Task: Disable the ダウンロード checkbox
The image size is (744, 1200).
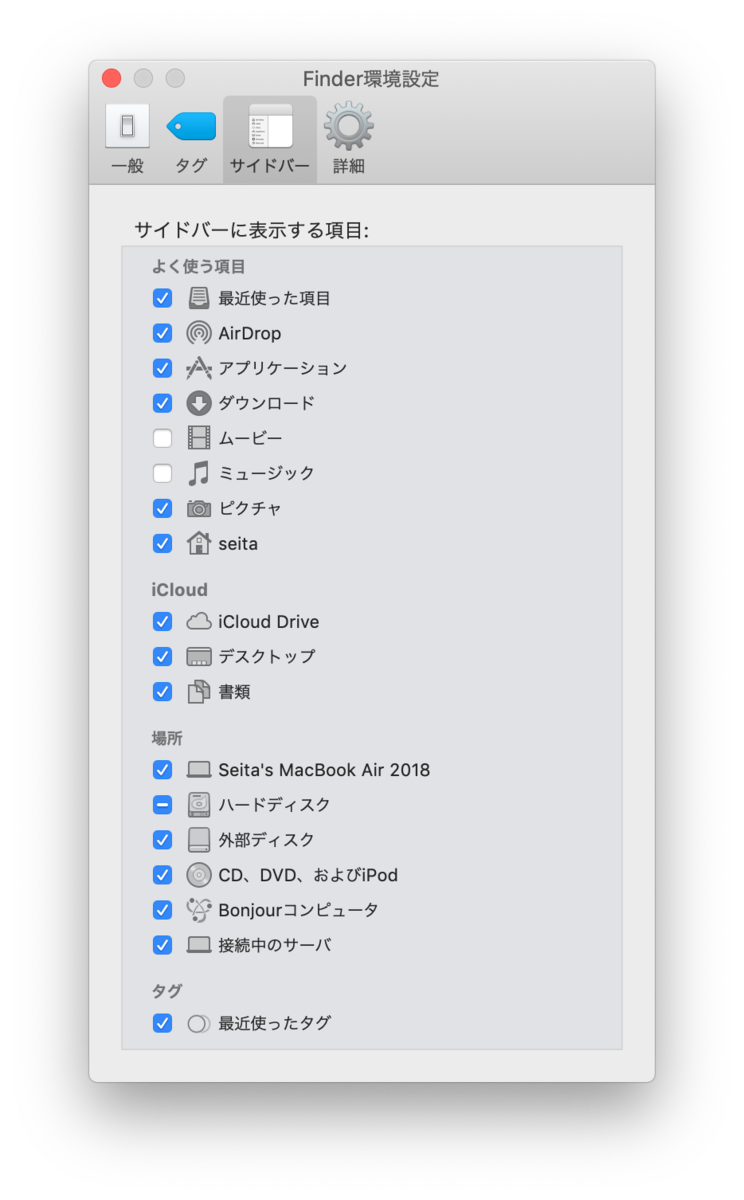Action: [x=162, y=403]
